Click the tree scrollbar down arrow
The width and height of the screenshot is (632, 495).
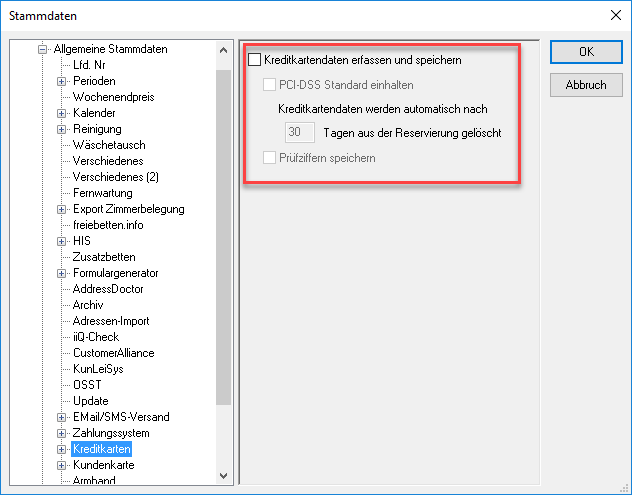[224, 476]
